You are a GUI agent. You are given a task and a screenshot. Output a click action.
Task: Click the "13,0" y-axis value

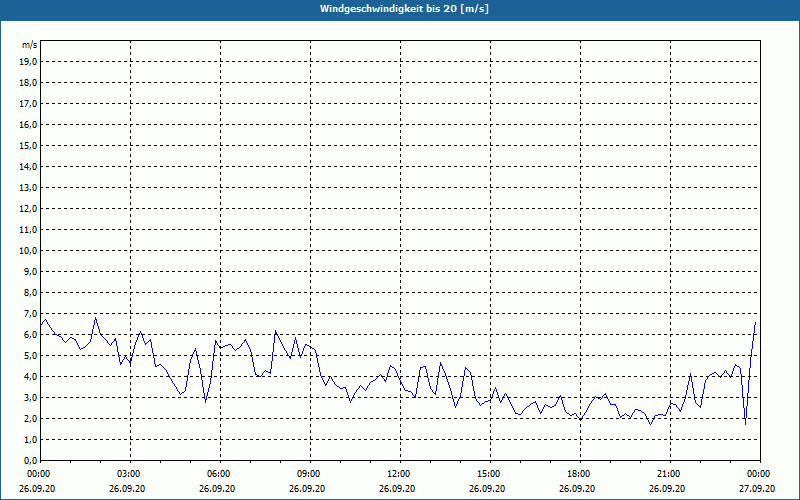click(28, 188)
